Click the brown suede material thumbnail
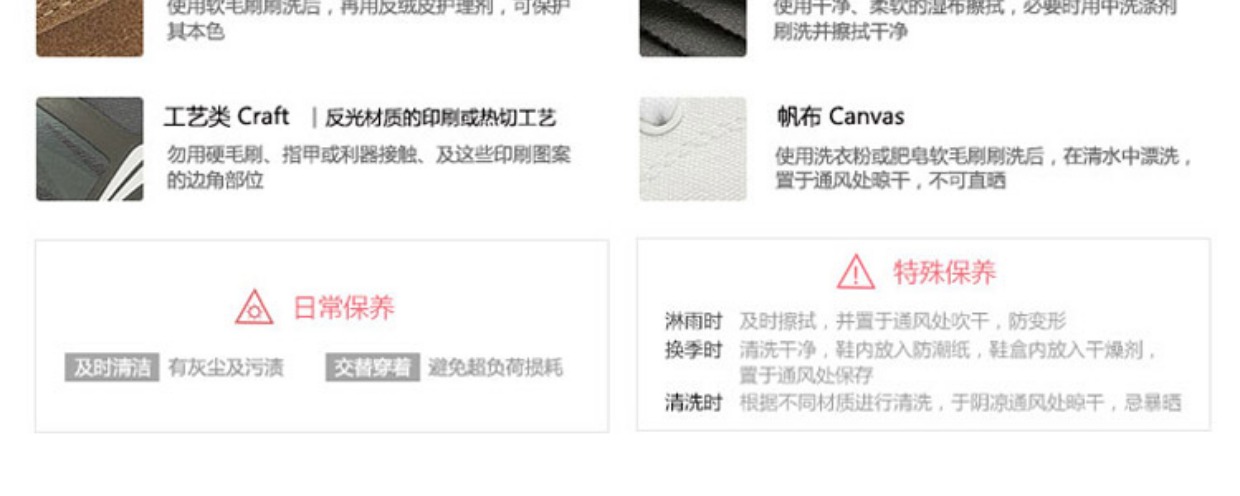 (90, 28)
